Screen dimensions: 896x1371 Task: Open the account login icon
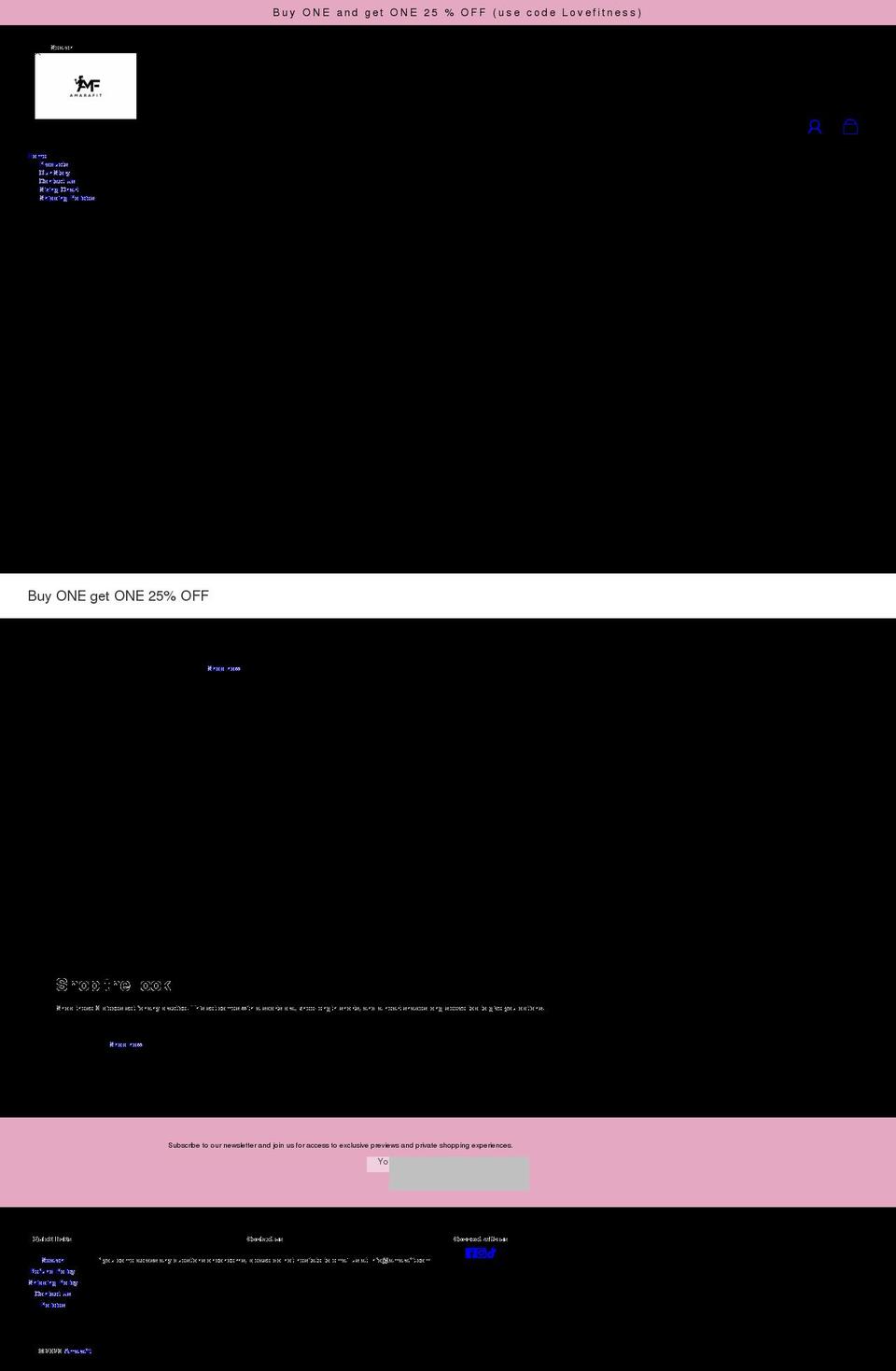[814, 126]
